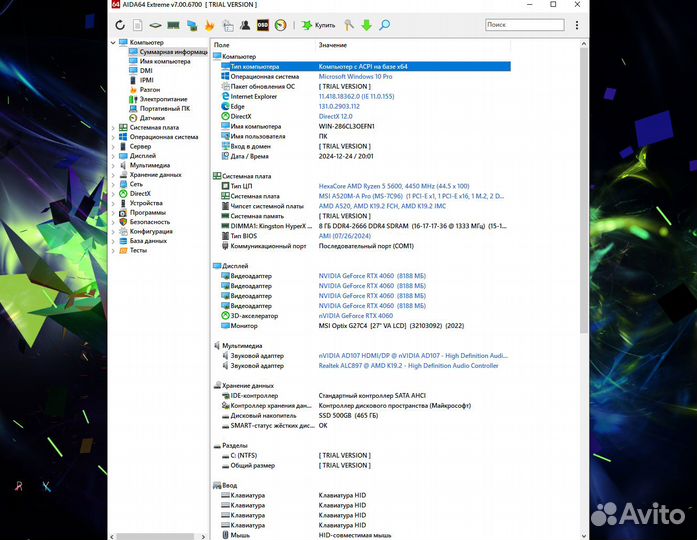
Task: Open Электропитание in the tree
Action: [x=158, y=99]
